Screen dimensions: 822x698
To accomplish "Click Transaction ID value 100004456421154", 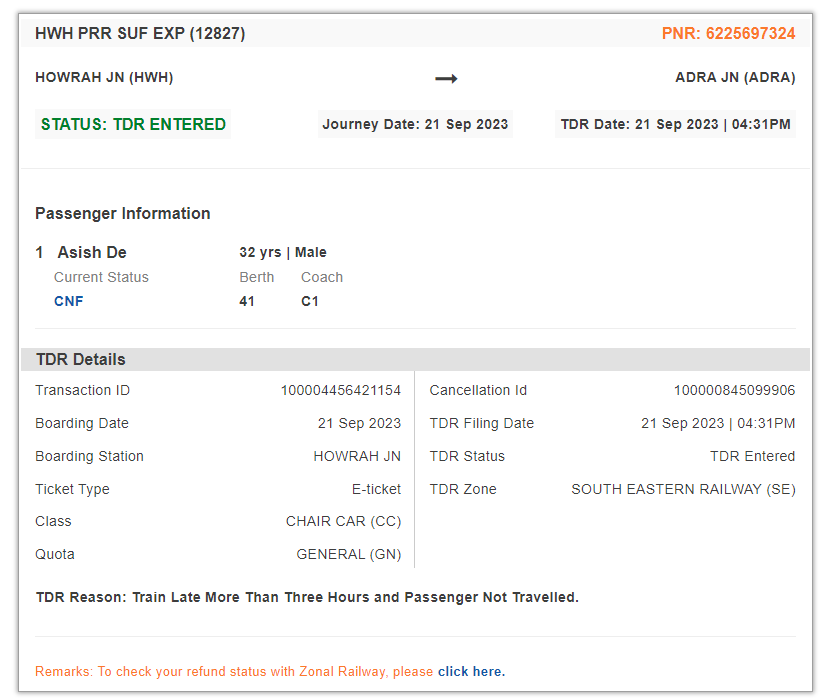I will (x=341, y=391).
